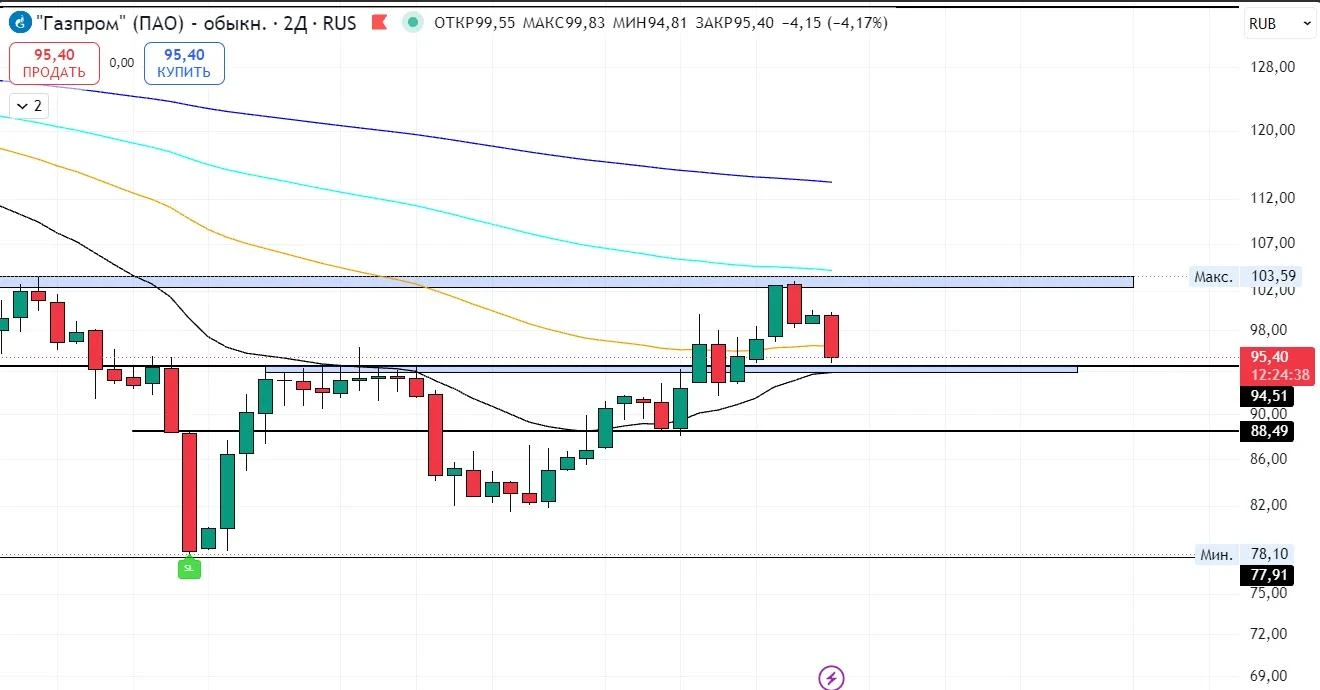Click the 0,00 spread value between the sell and buy buttons
This screenshot has height=690, width=1320.
coord(121,62)
